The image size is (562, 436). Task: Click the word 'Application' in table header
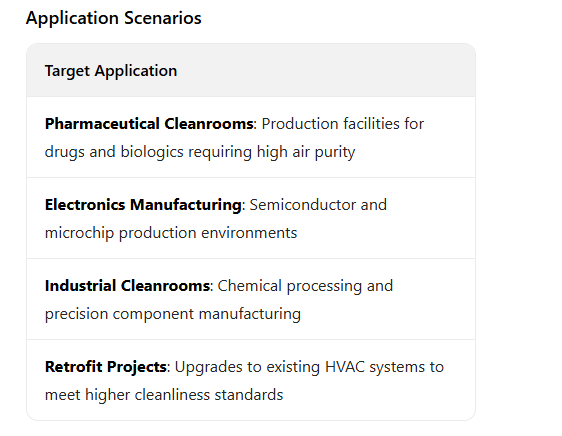point(136,71)
